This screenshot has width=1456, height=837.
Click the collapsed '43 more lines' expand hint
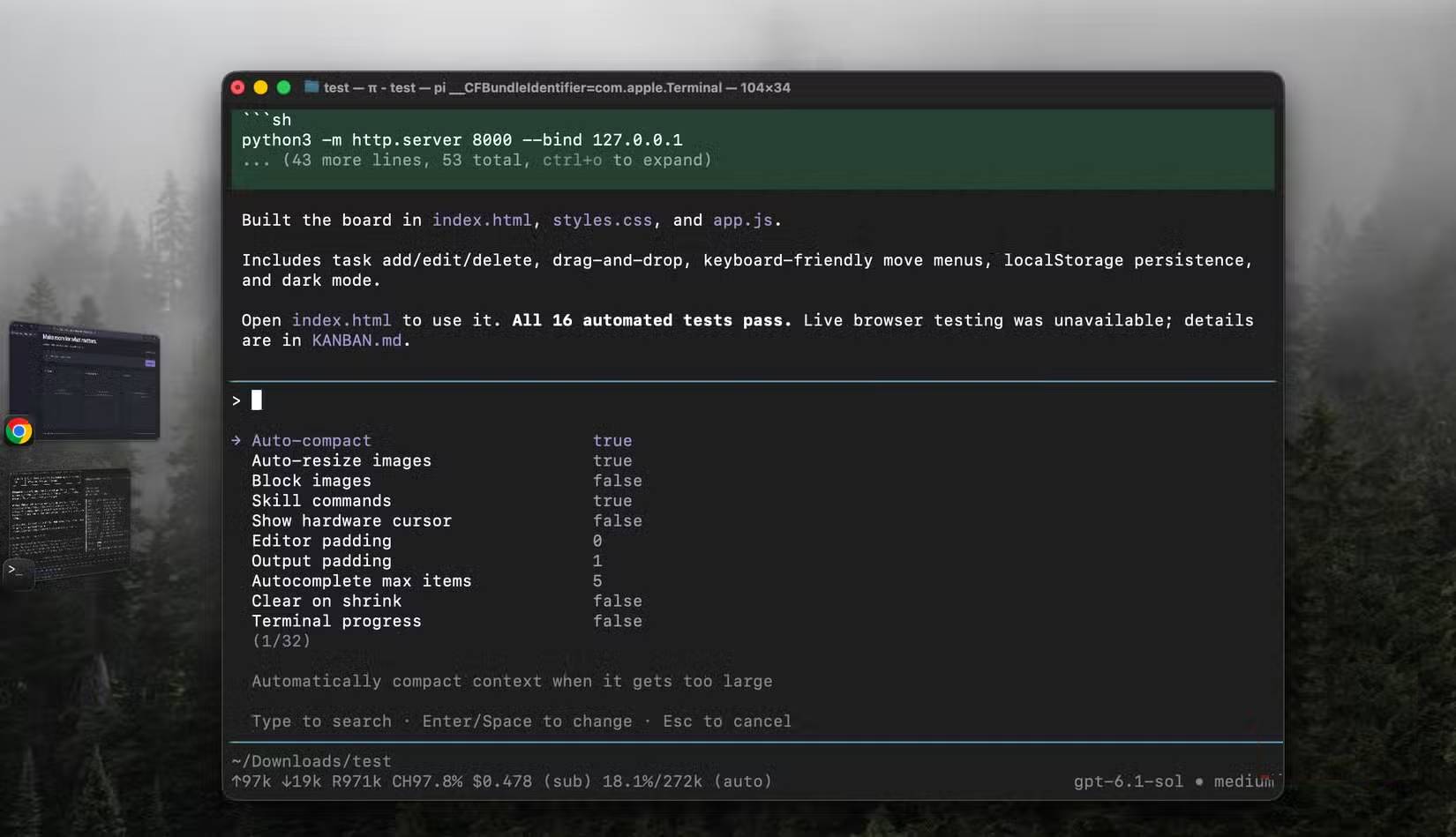(x=477, y=160)
